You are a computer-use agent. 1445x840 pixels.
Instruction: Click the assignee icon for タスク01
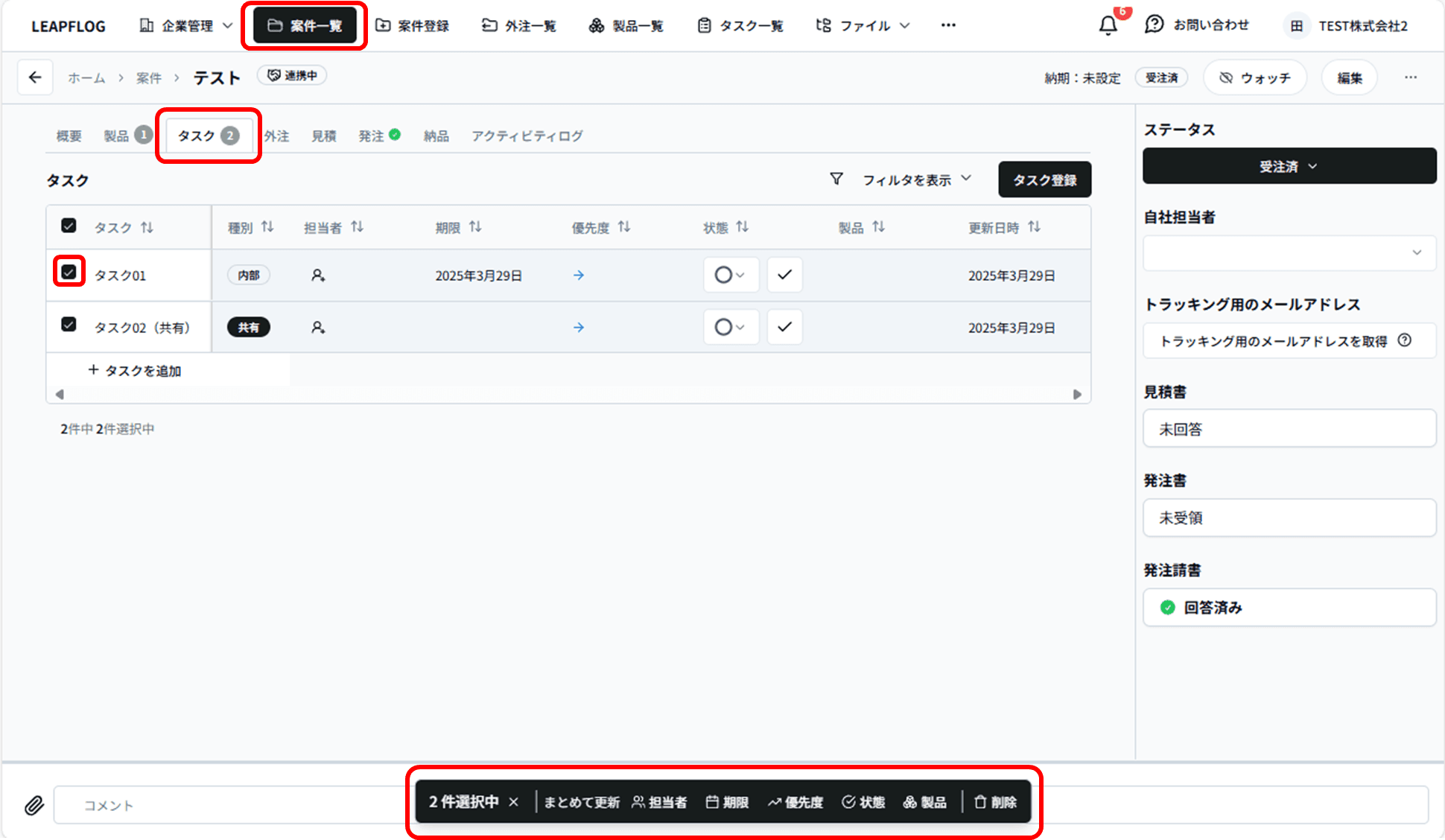coord(318,276)
